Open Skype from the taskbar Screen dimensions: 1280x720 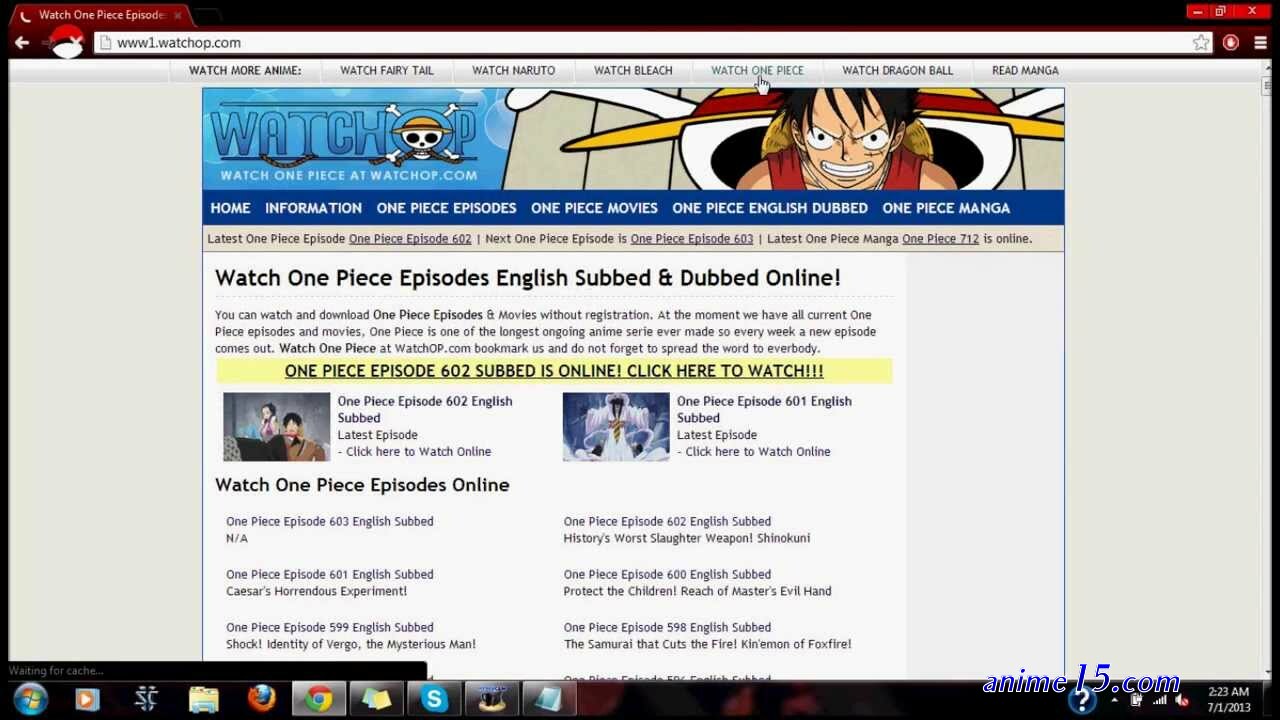pyautogui.click(x=434, y=699)
